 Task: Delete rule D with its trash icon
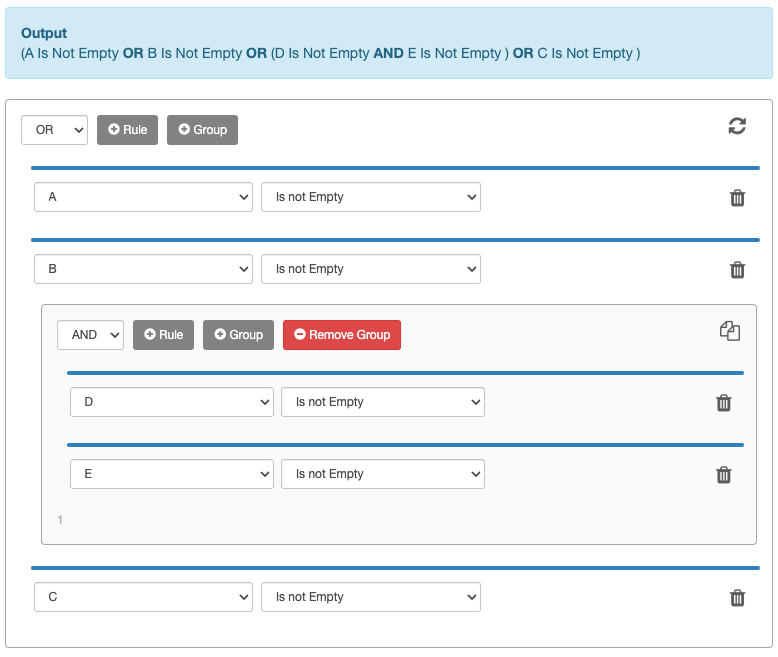pos(724,403)
